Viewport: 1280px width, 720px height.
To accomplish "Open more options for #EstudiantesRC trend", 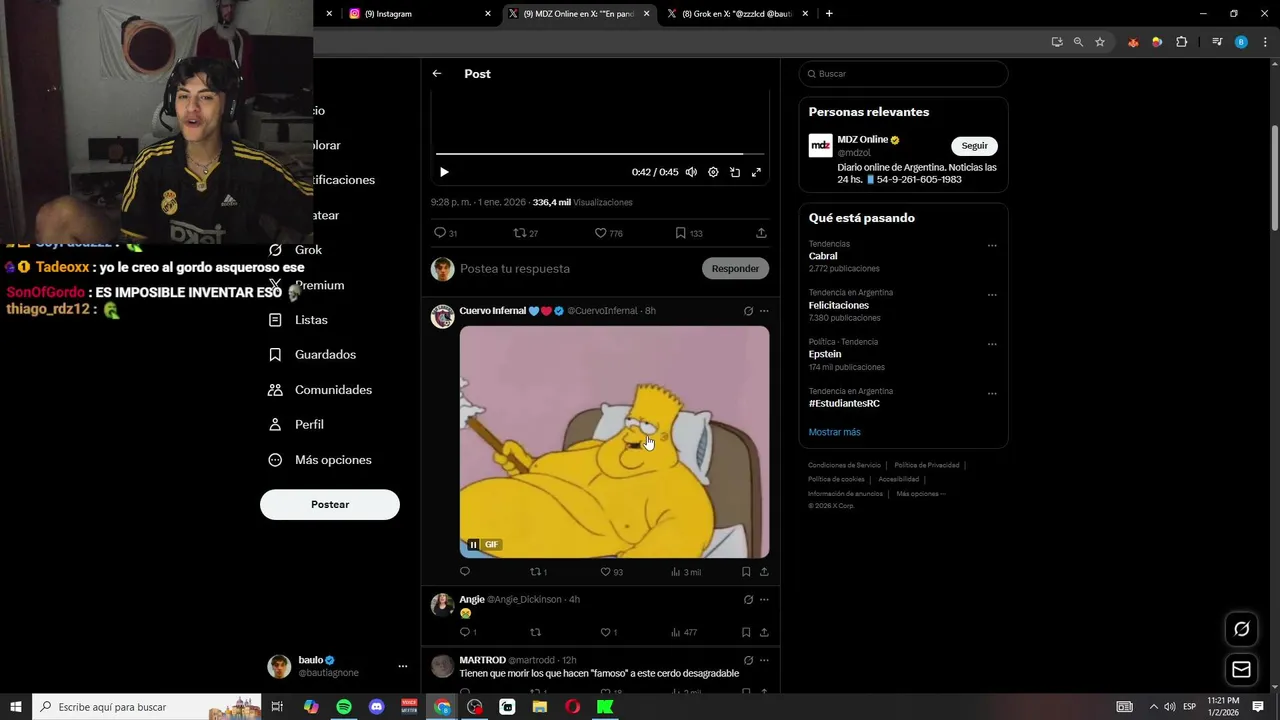I will point(992,393).
